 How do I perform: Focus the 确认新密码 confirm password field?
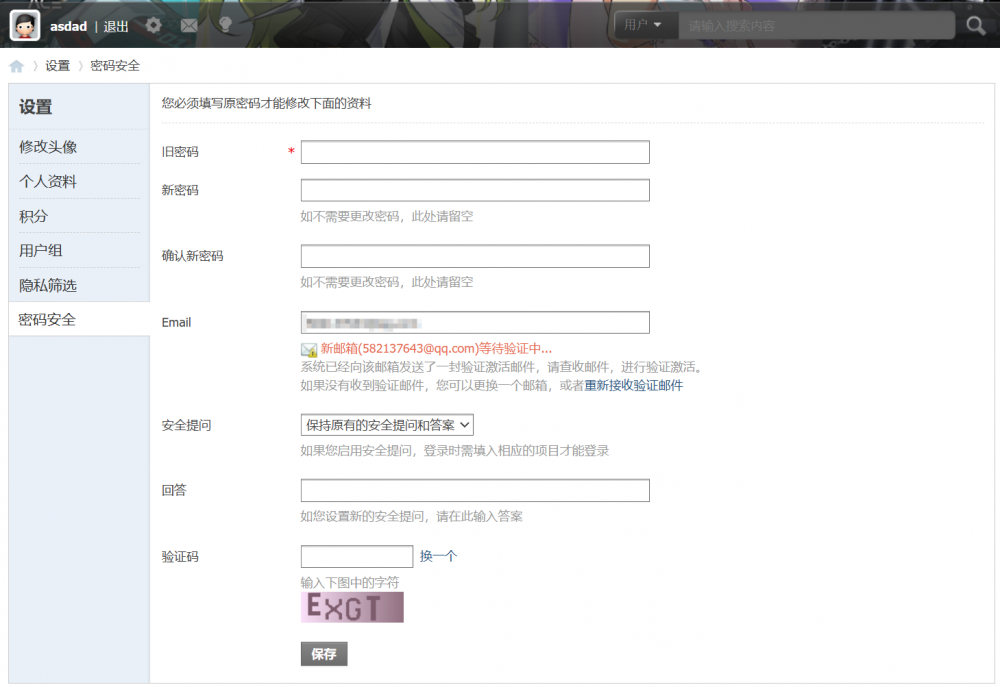click(x=475, y=256)
